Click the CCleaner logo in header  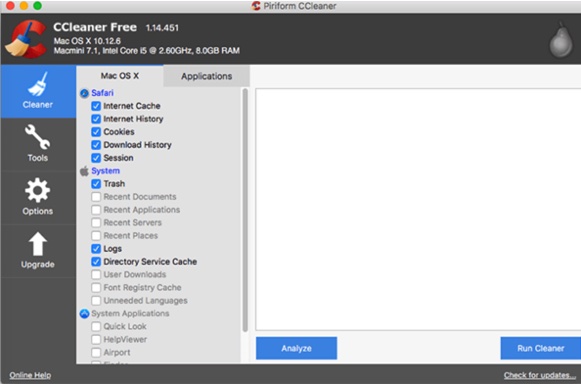click(26, 39)
